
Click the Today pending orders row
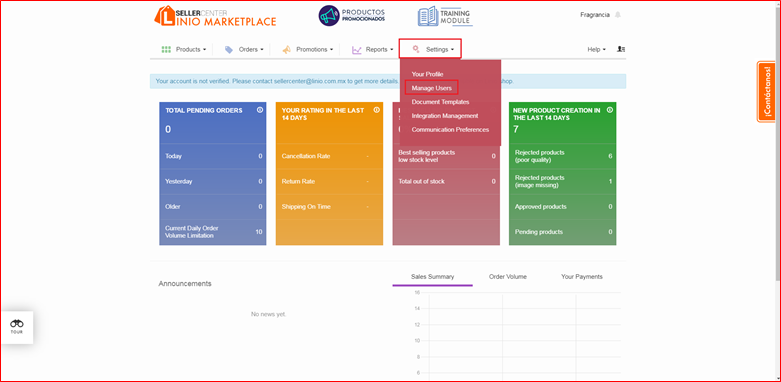coord(213,156)
